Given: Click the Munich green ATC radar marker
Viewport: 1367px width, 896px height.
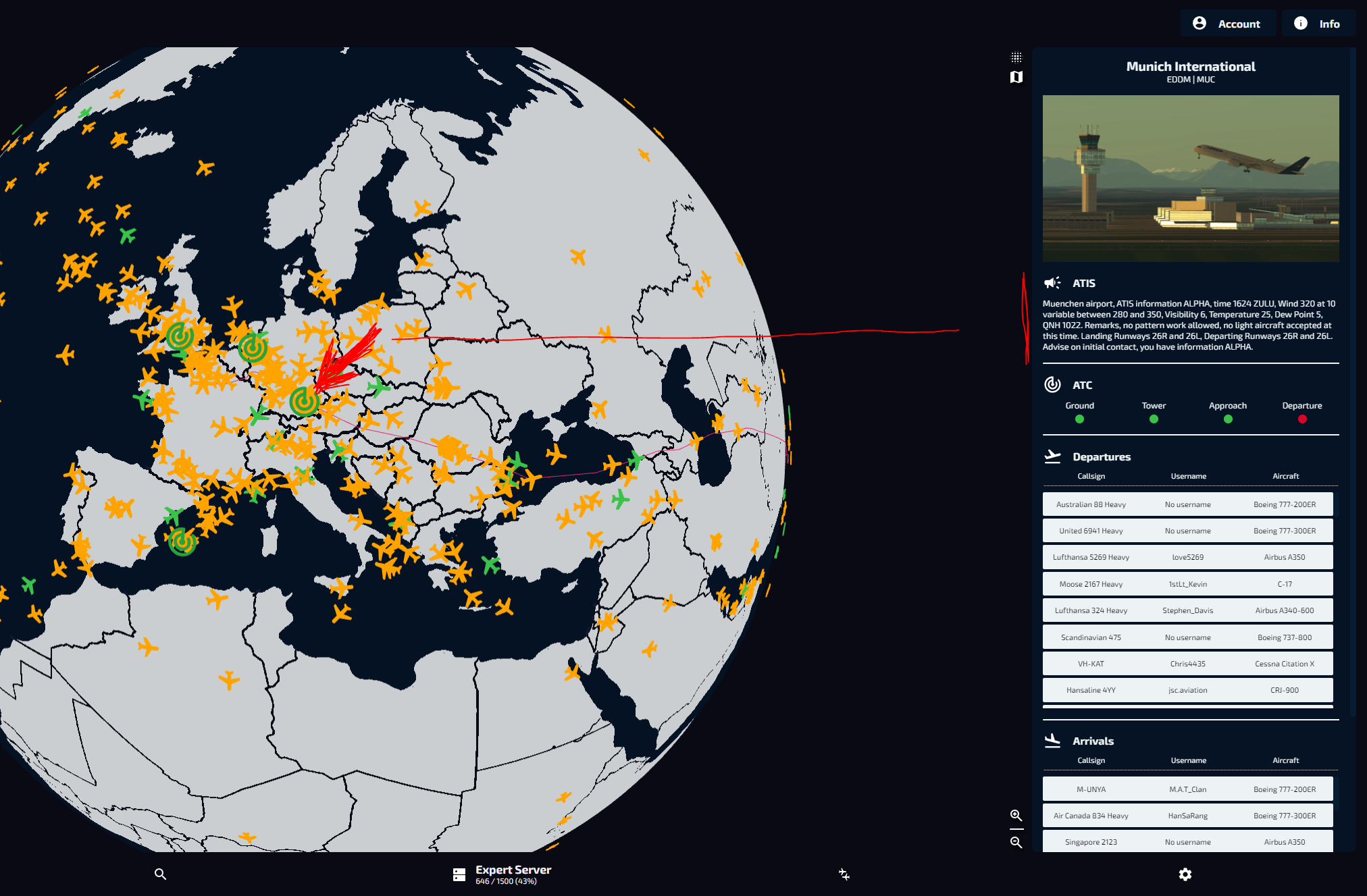Looking at the screenshot, I should click(304, 401).
